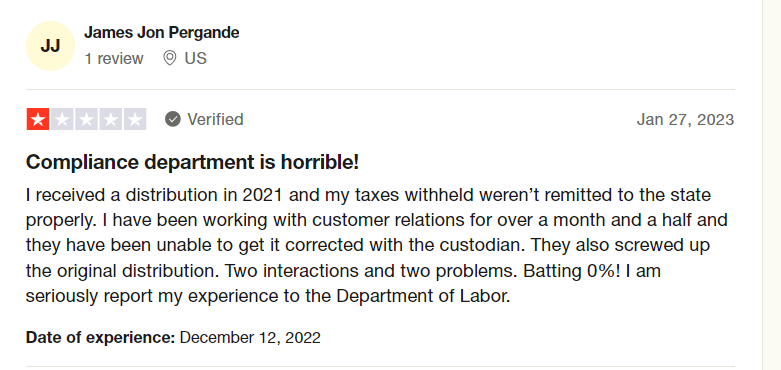Viewport: 781px width, 370px height.
Task: Click the 'Date of experience:' label
Action: 101,338
